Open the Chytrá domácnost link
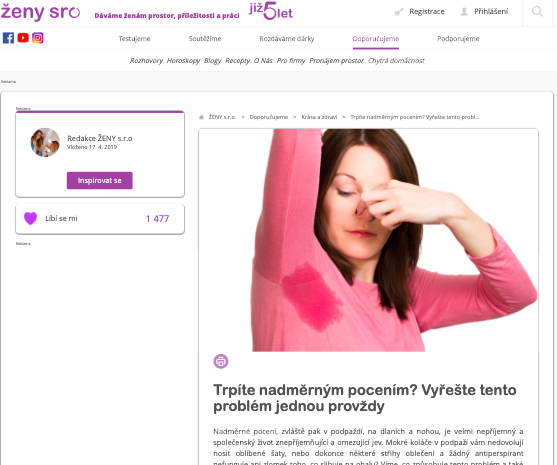The width and height of the screenshot is (557, 465). pos(396,61)
